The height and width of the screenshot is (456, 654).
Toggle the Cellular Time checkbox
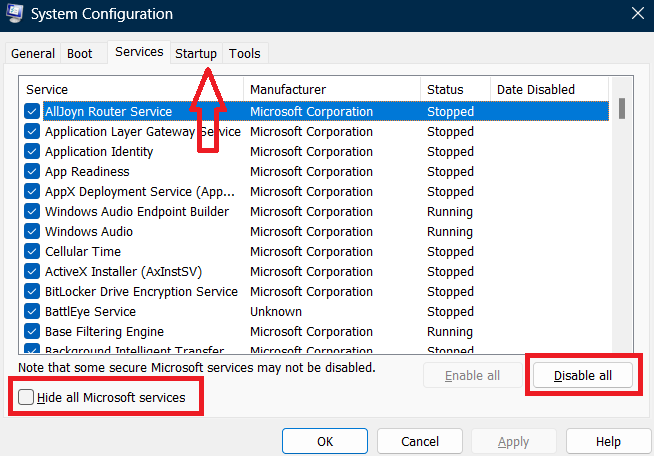pyautogui.click(x=32, y=252)
